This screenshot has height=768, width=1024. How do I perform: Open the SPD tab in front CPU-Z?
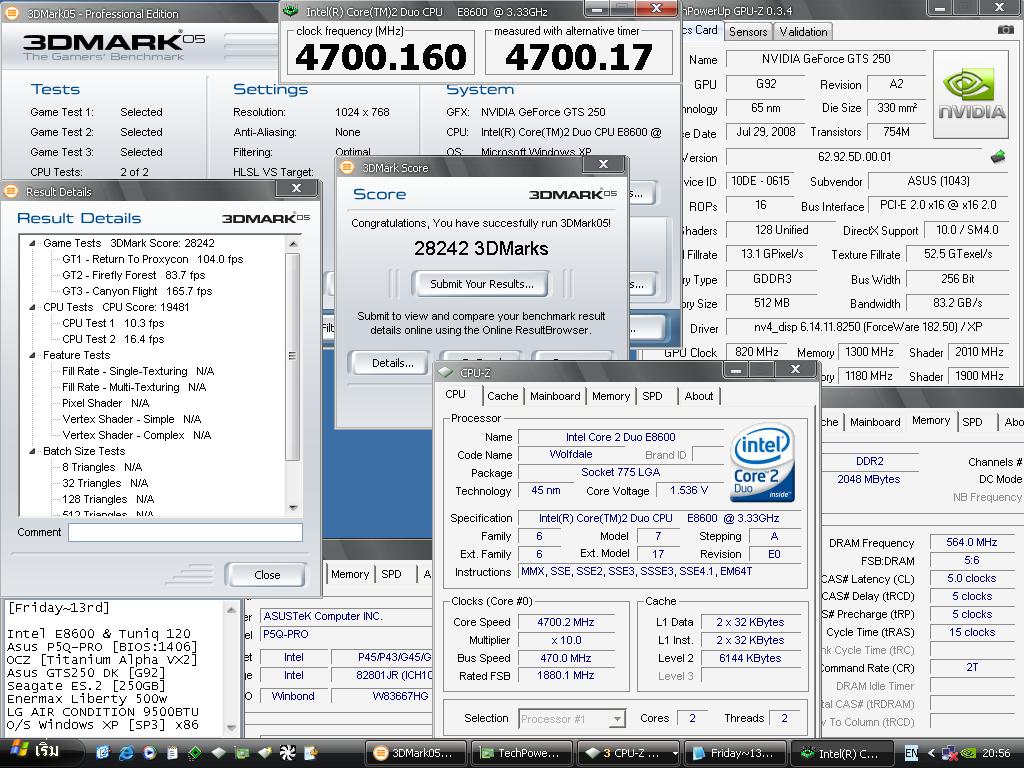(652, 396)
